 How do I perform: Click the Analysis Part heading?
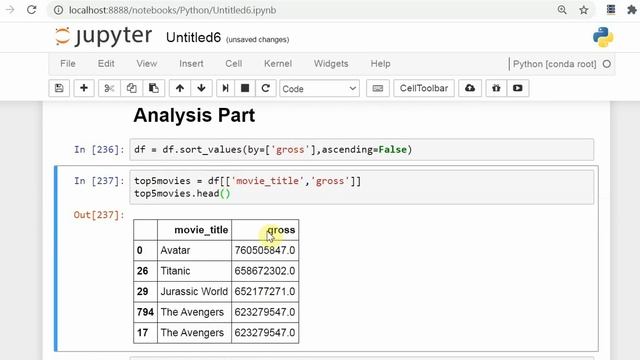[x=194, y=115]
